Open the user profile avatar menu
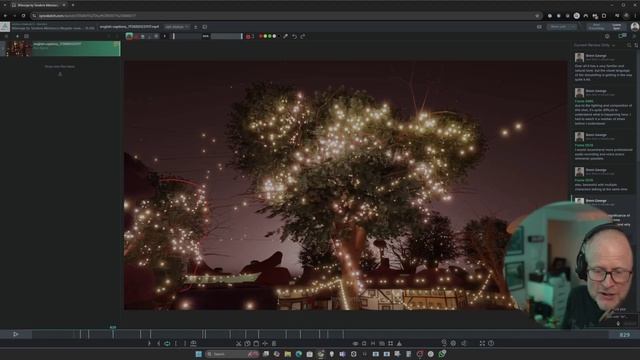The image size is (640, 360). pos(634,27)
